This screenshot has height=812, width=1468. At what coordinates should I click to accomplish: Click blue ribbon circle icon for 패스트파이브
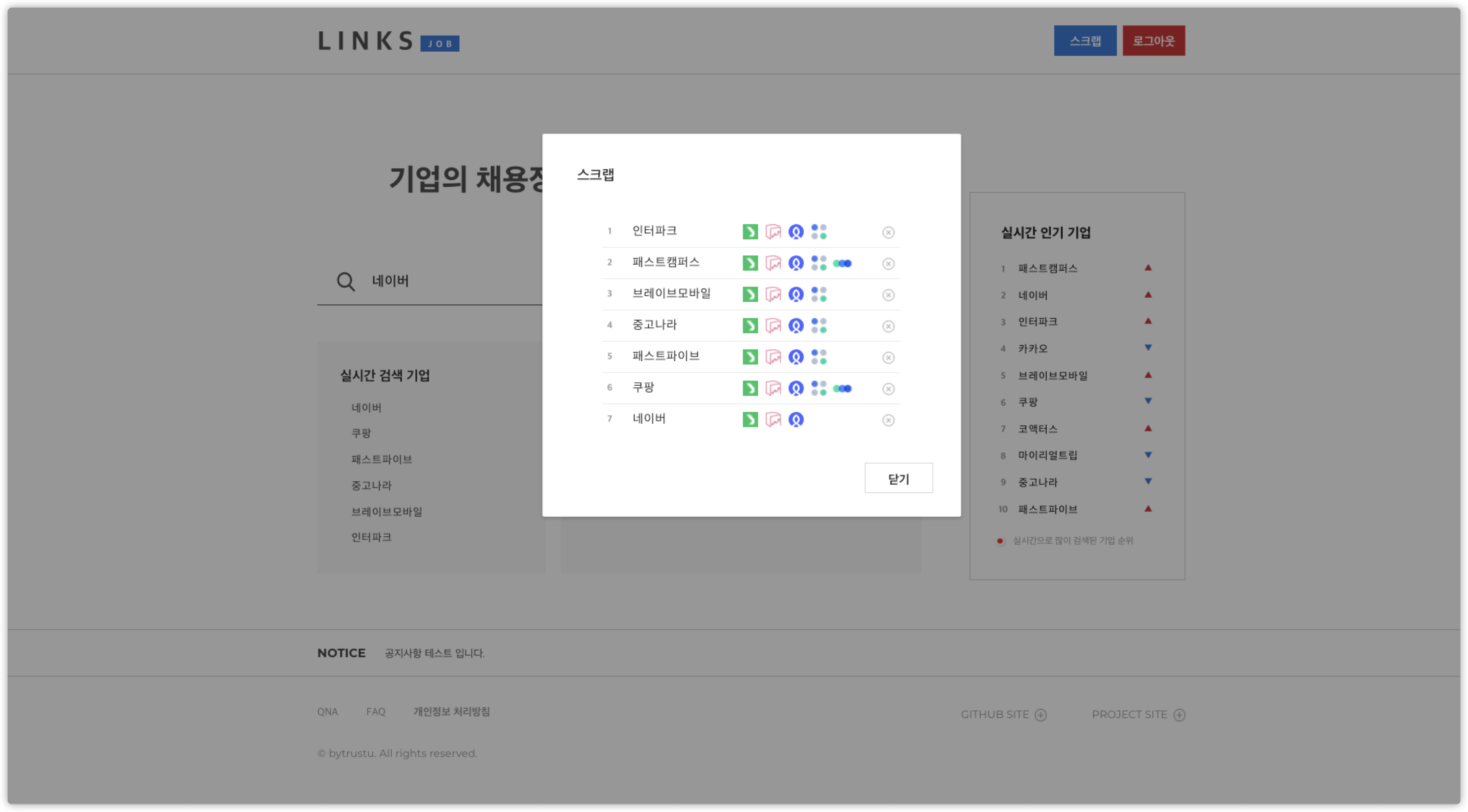[x=795, y=357]
